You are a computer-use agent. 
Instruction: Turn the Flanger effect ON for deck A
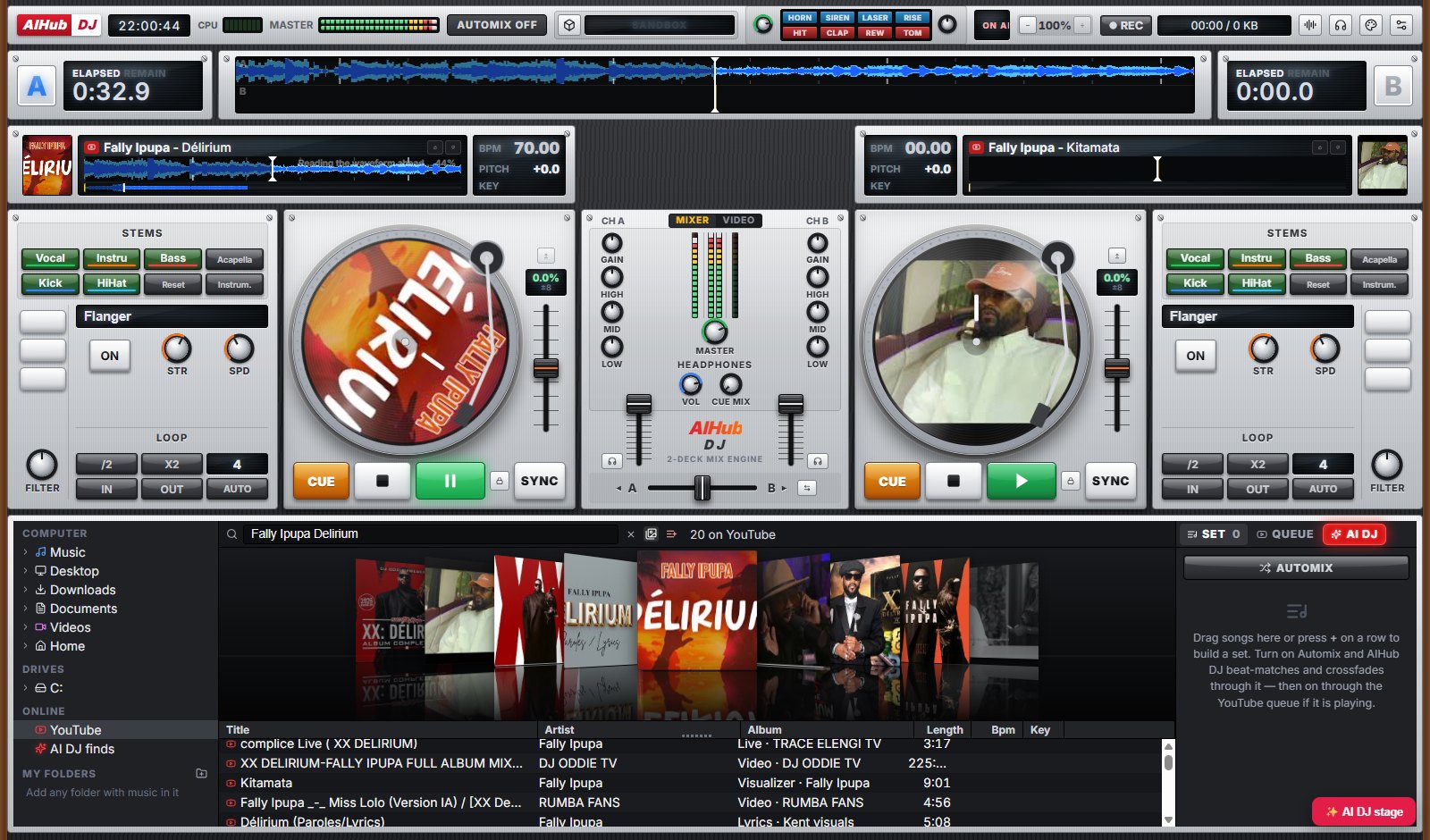point(110,356)
